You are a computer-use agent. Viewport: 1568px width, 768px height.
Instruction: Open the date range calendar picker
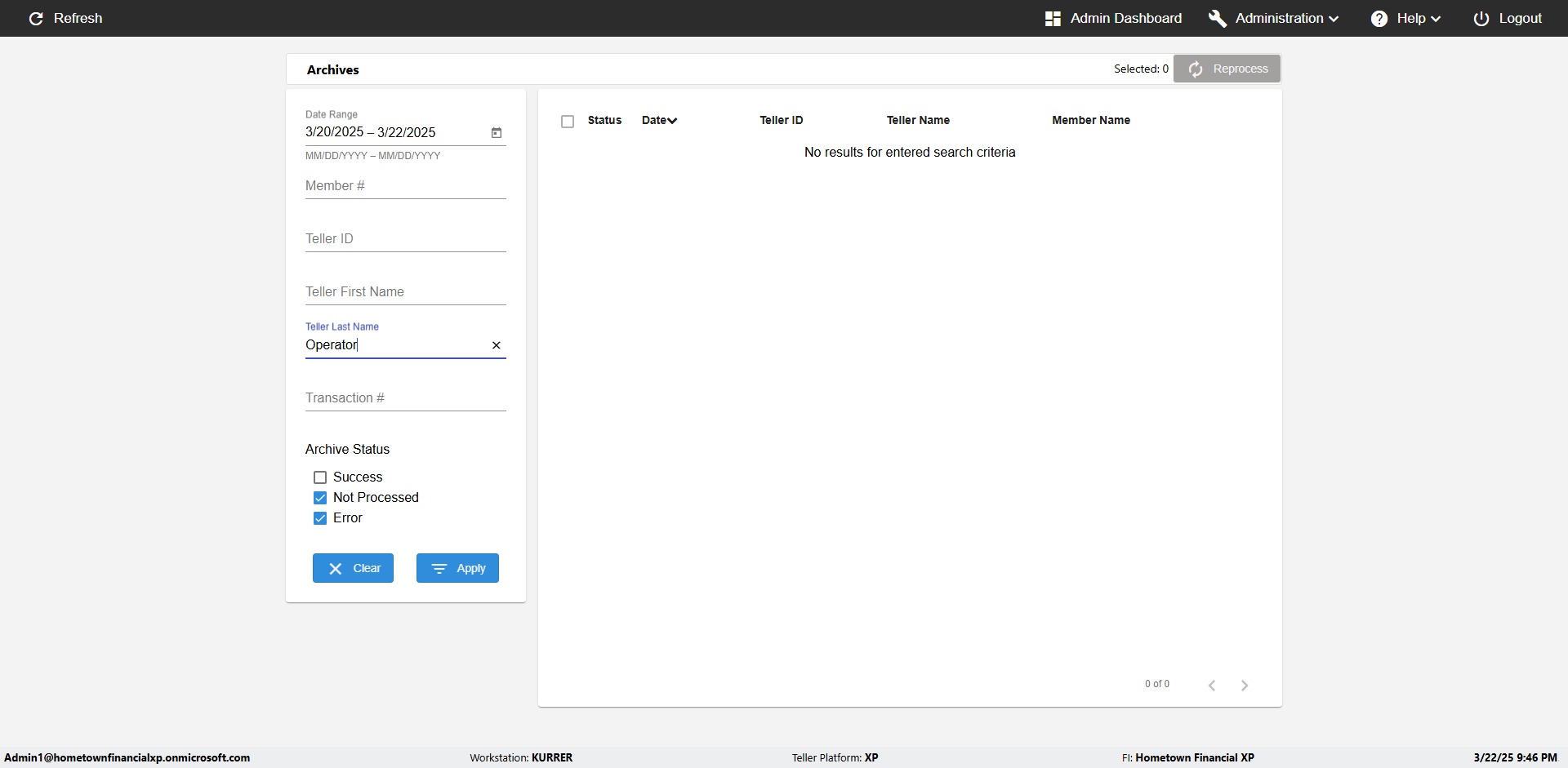[497, 132]
